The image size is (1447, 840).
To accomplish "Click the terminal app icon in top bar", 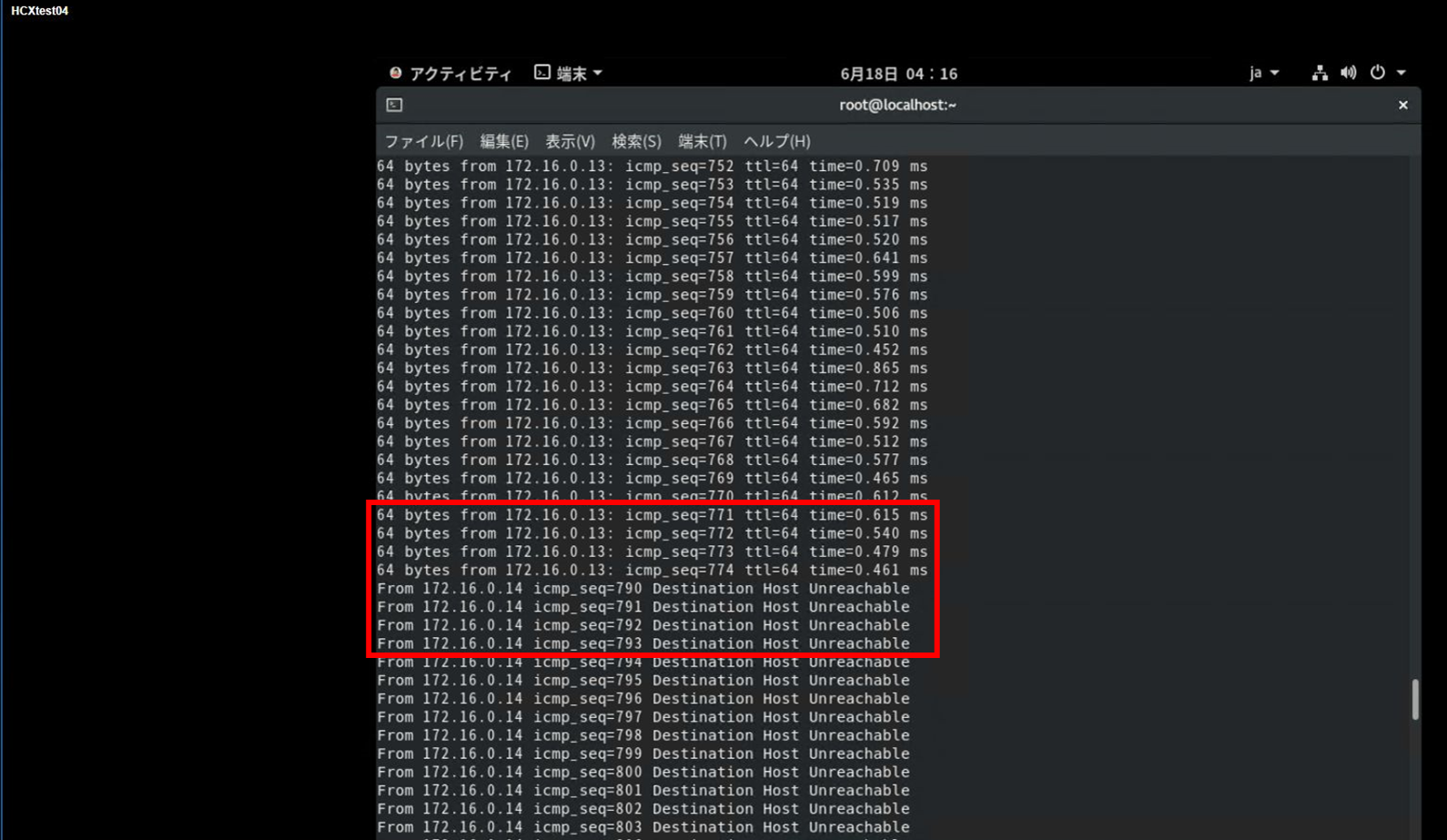I will (x=542, y=73).
